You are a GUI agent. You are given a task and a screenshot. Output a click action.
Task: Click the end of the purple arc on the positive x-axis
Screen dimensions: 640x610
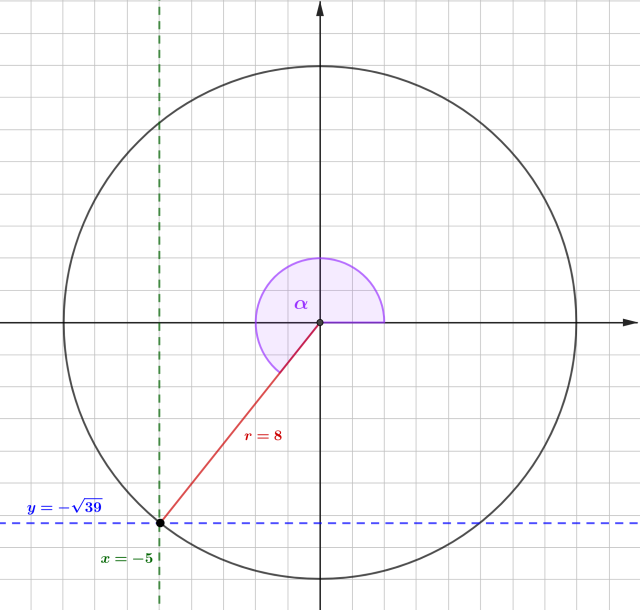coord(384,322)
